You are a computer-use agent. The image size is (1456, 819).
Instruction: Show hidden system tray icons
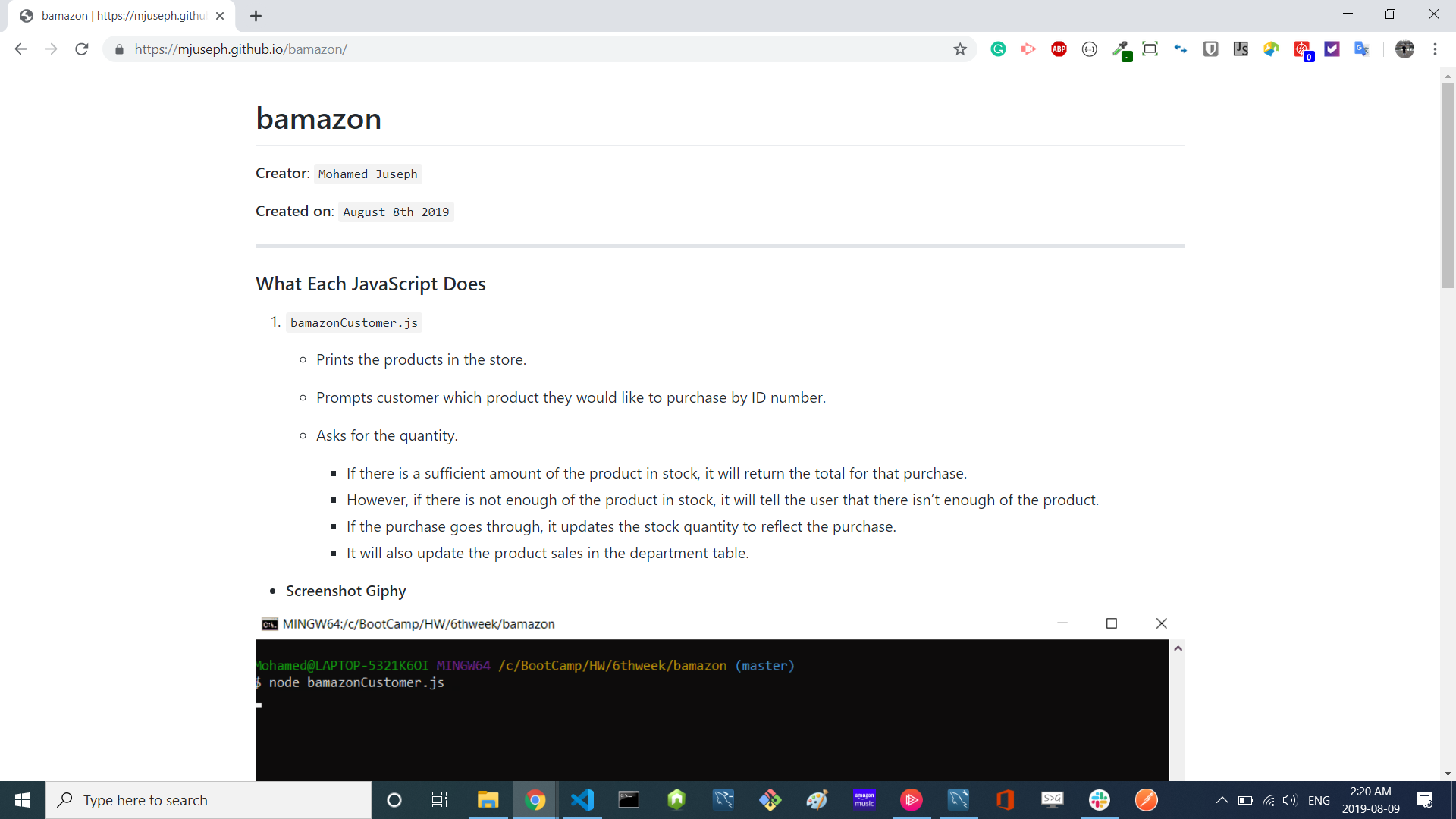tap(1222, 800)
